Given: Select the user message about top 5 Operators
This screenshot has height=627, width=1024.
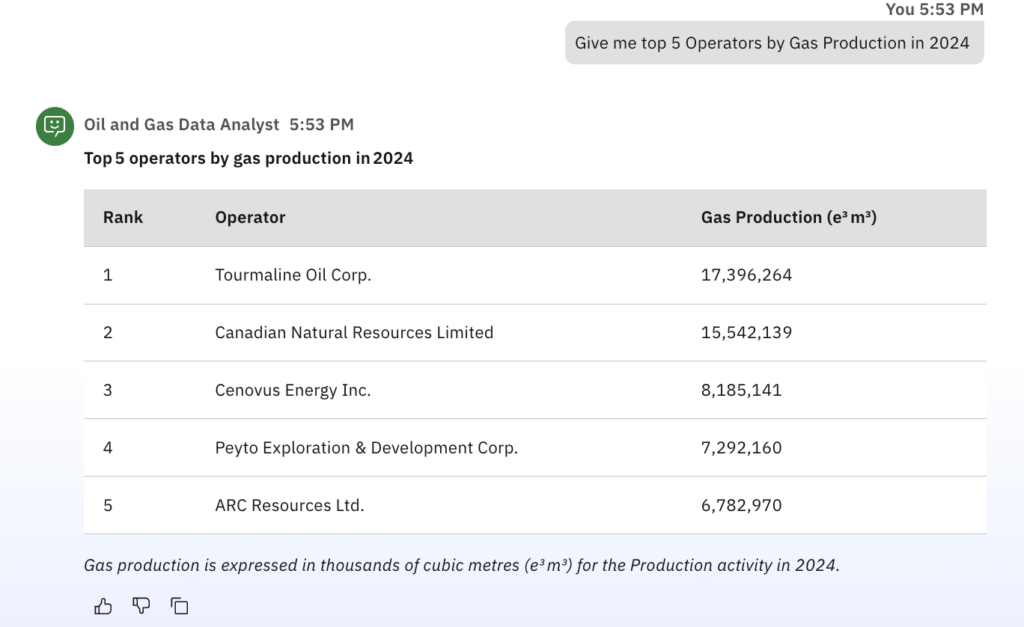Looking at the screenshot, I should click(x=773, y=43).
